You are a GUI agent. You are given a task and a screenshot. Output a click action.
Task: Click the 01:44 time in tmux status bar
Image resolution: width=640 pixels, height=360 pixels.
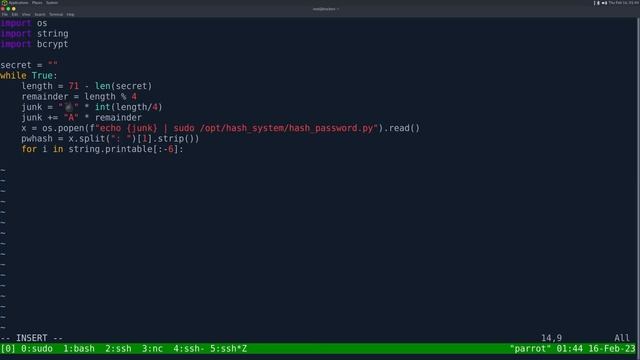pyautogui.click(x=569, y=349)
